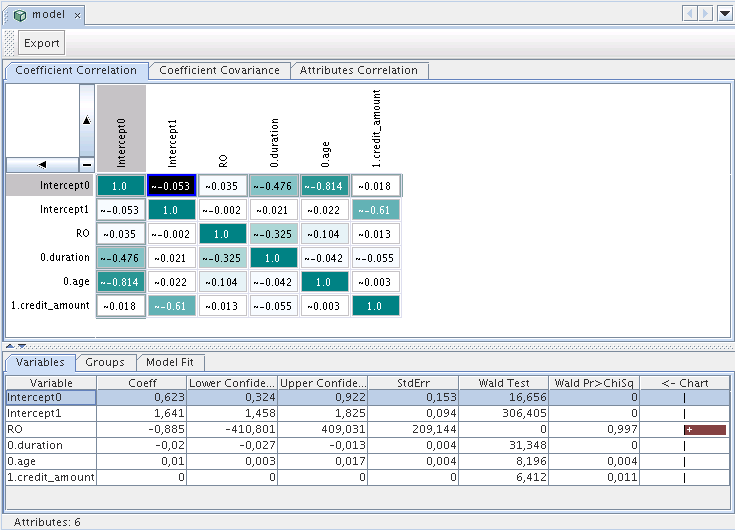The image size is (735, 530).
Task: Click the up arrow in matrix corner
Action: tap(87, 120)
